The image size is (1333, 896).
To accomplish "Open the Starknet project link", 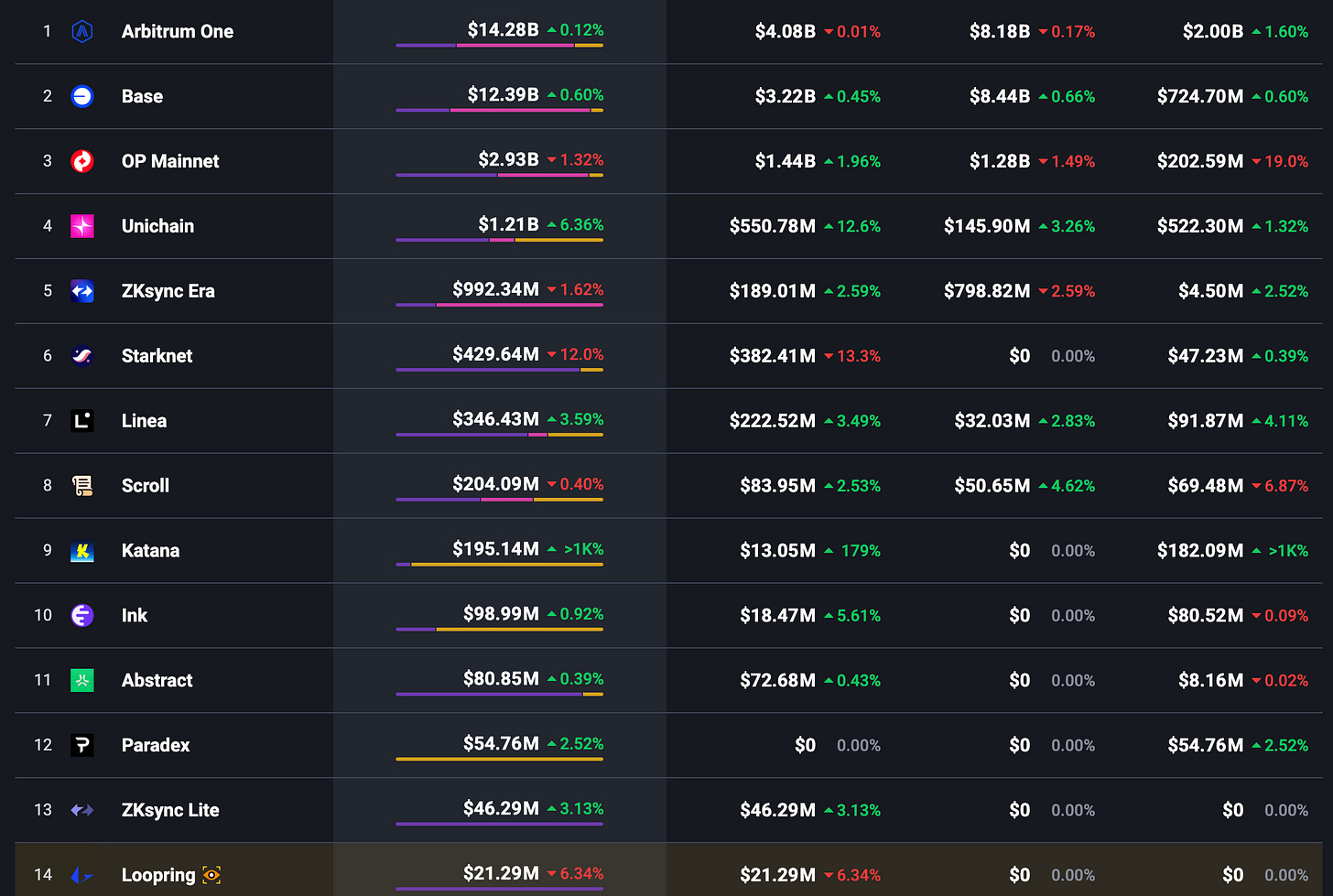I will pos(157,356).
